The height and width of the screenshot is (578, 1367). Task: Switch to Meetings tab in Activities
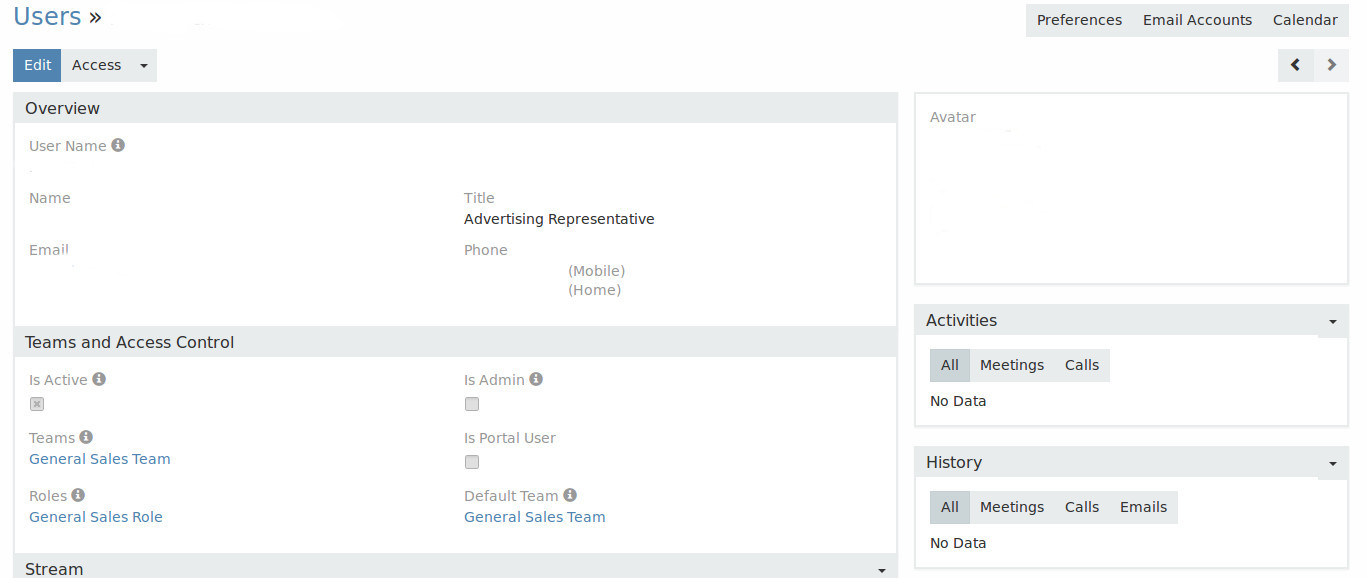point(1011,366)
